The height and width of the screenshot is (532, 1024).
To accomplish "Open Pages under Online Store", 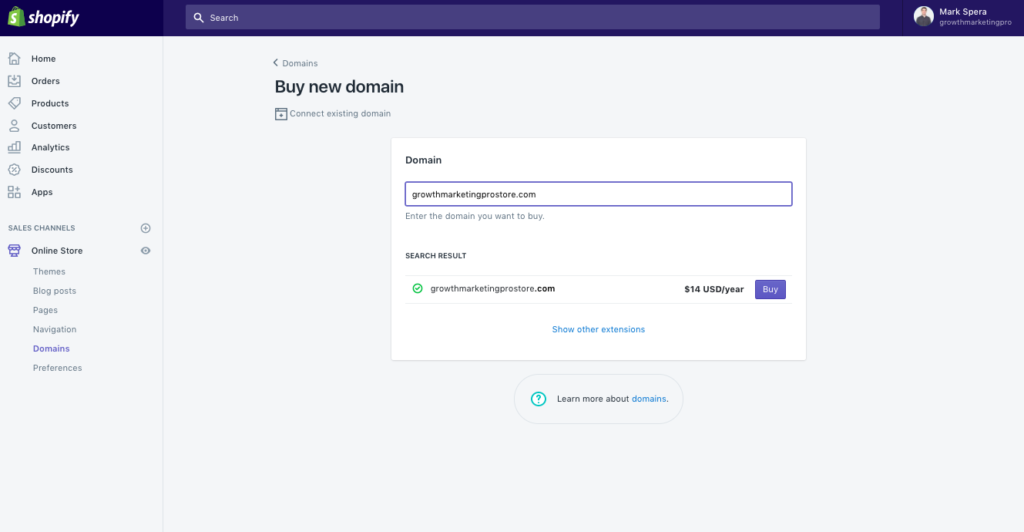I will click(x=45, y=310).
